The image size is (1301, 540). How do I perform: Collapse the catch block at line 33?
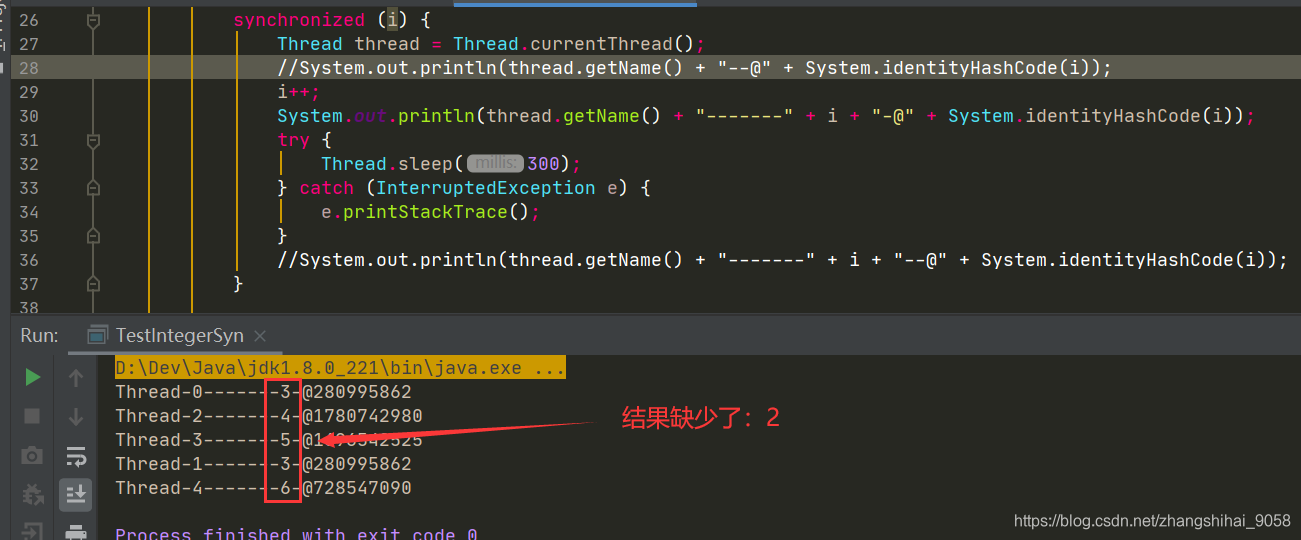click(93, 188)
